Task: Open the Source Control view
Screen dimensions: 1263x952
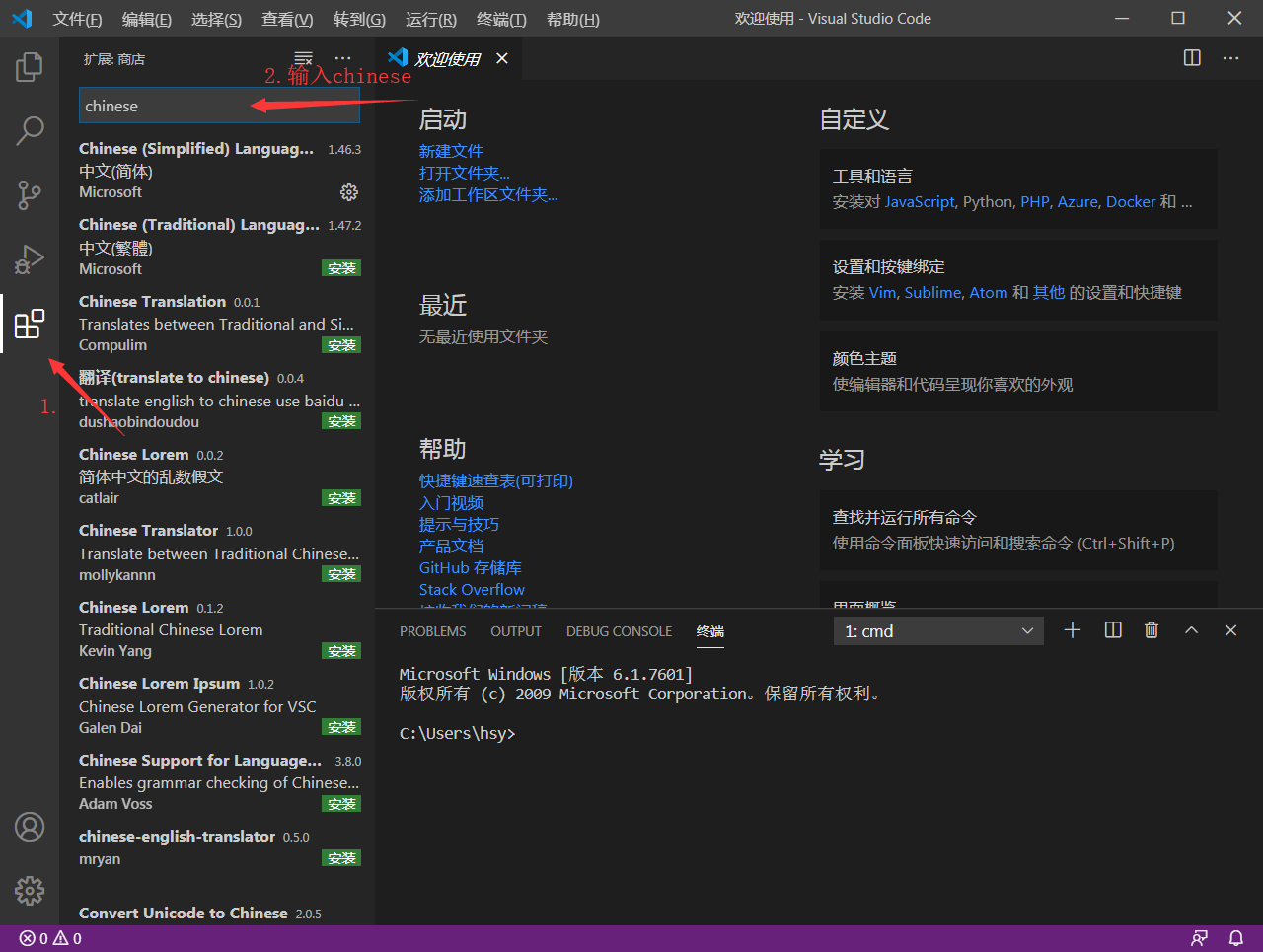Action: coord(30,194)
